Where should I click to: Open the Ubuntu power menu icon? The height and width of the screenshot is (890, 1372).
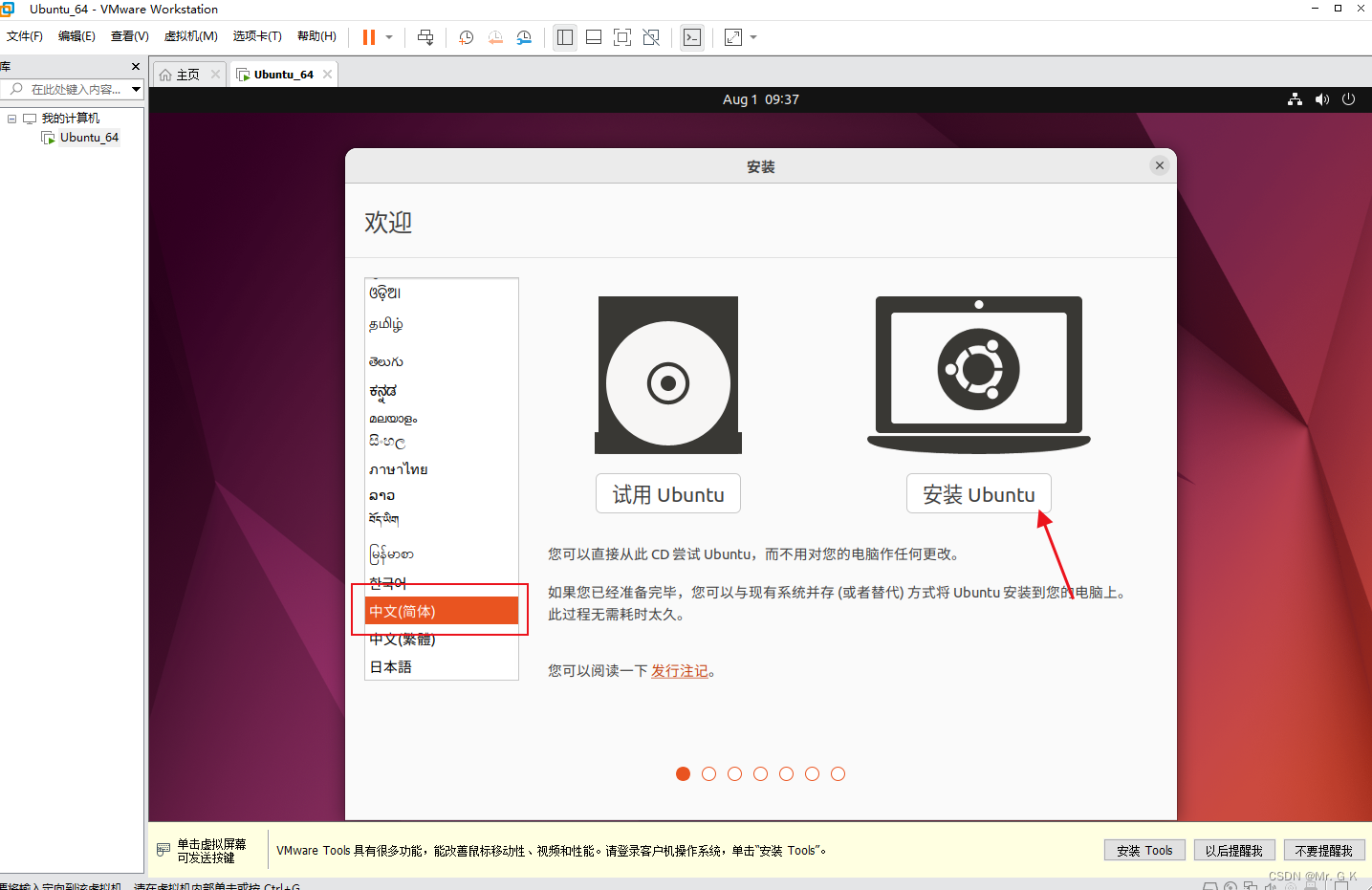[1349, 99]
